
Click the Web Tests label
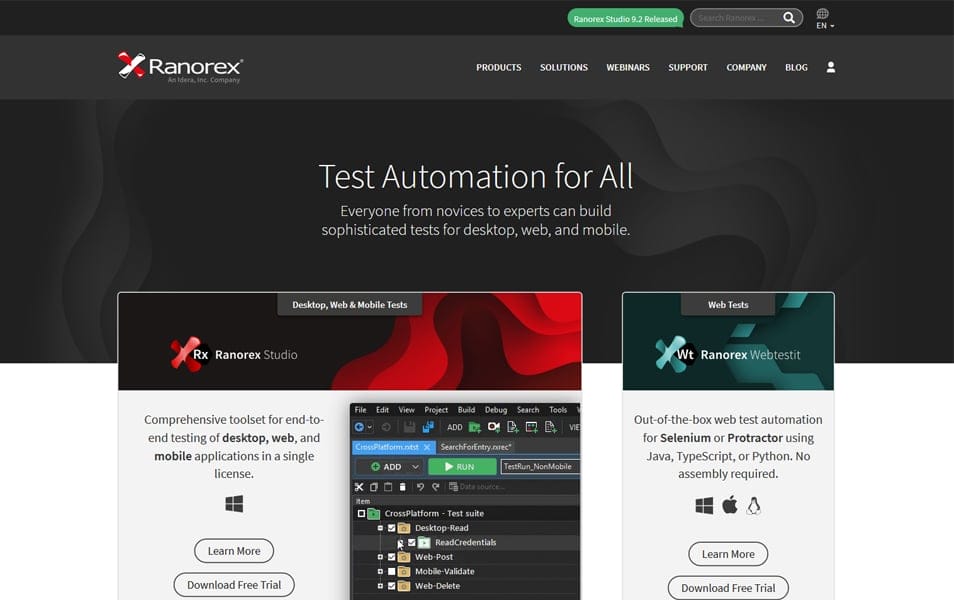(728, 304)
